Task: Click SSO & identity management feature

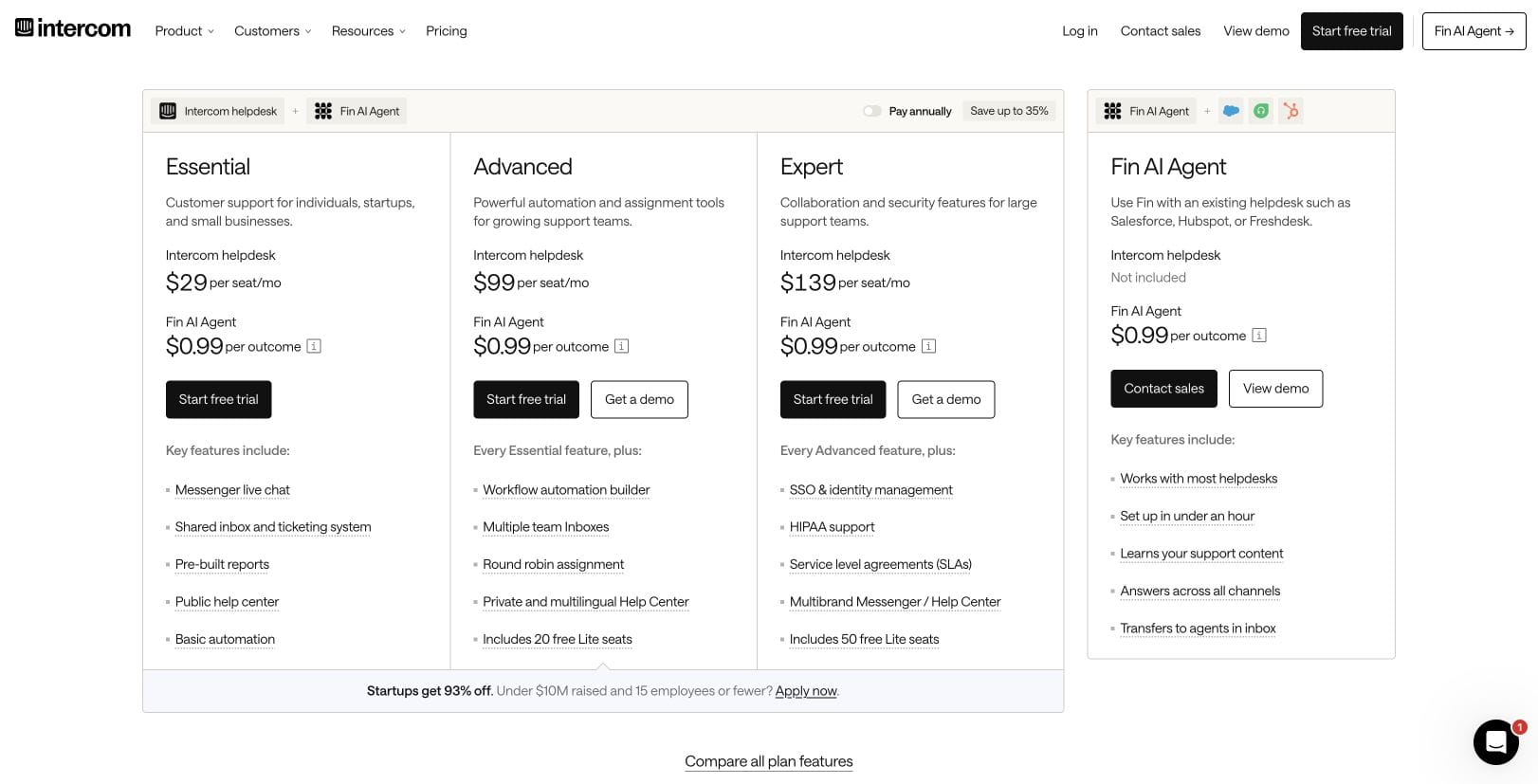Action: tap(871, 490)
